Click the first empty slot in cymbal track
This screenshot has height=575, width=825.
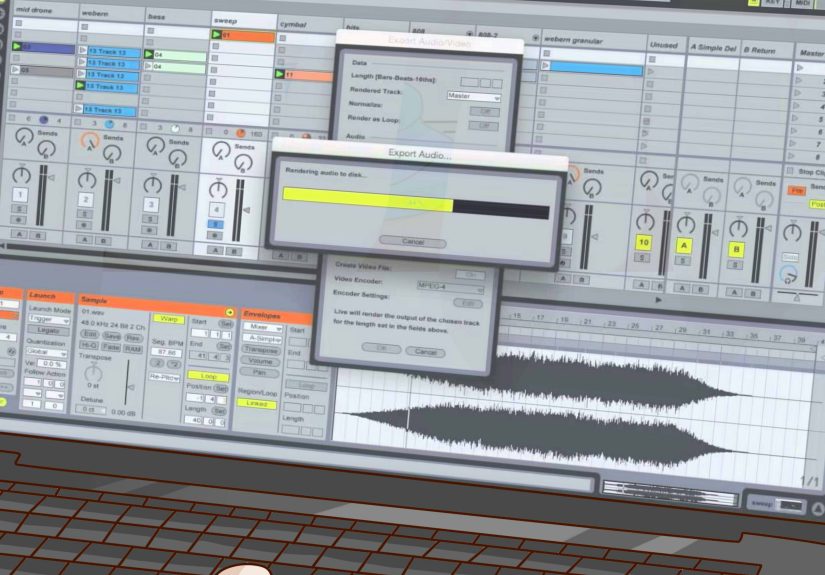point(283,38)
